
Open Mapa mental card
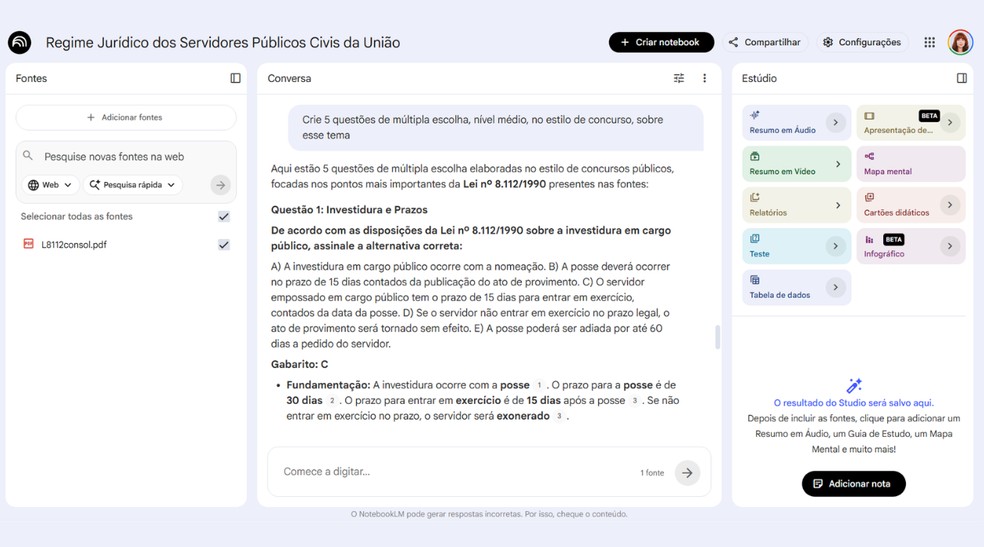coord(911,164)
